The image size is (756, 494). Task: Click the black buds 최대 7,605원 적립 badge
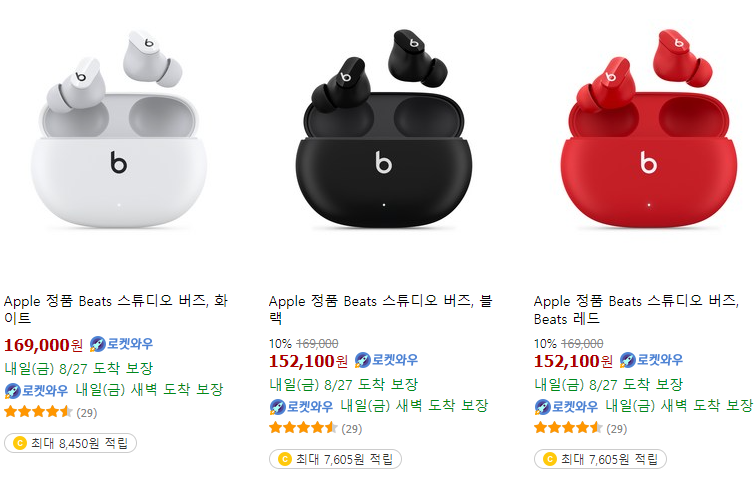tap(336, 459)
